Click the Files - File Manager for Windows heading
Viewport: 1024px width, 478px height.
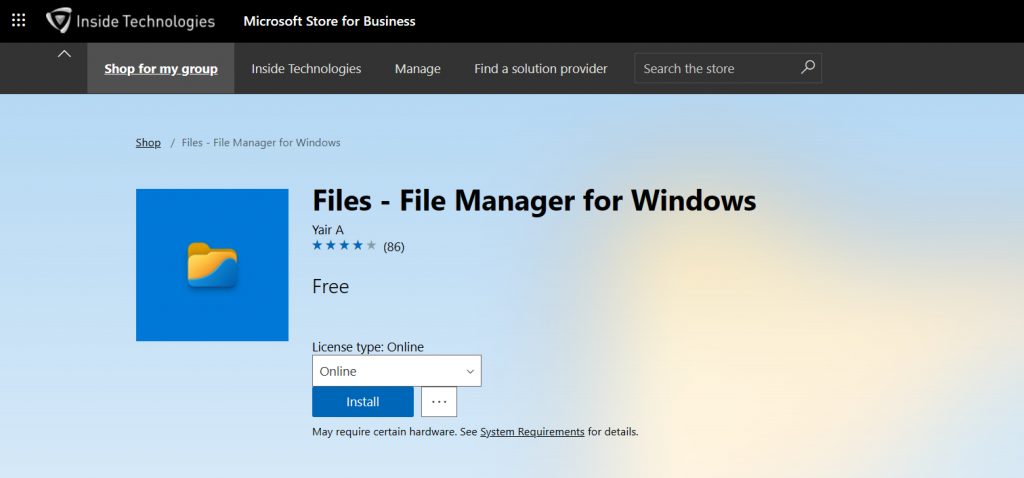coord(534,200)
